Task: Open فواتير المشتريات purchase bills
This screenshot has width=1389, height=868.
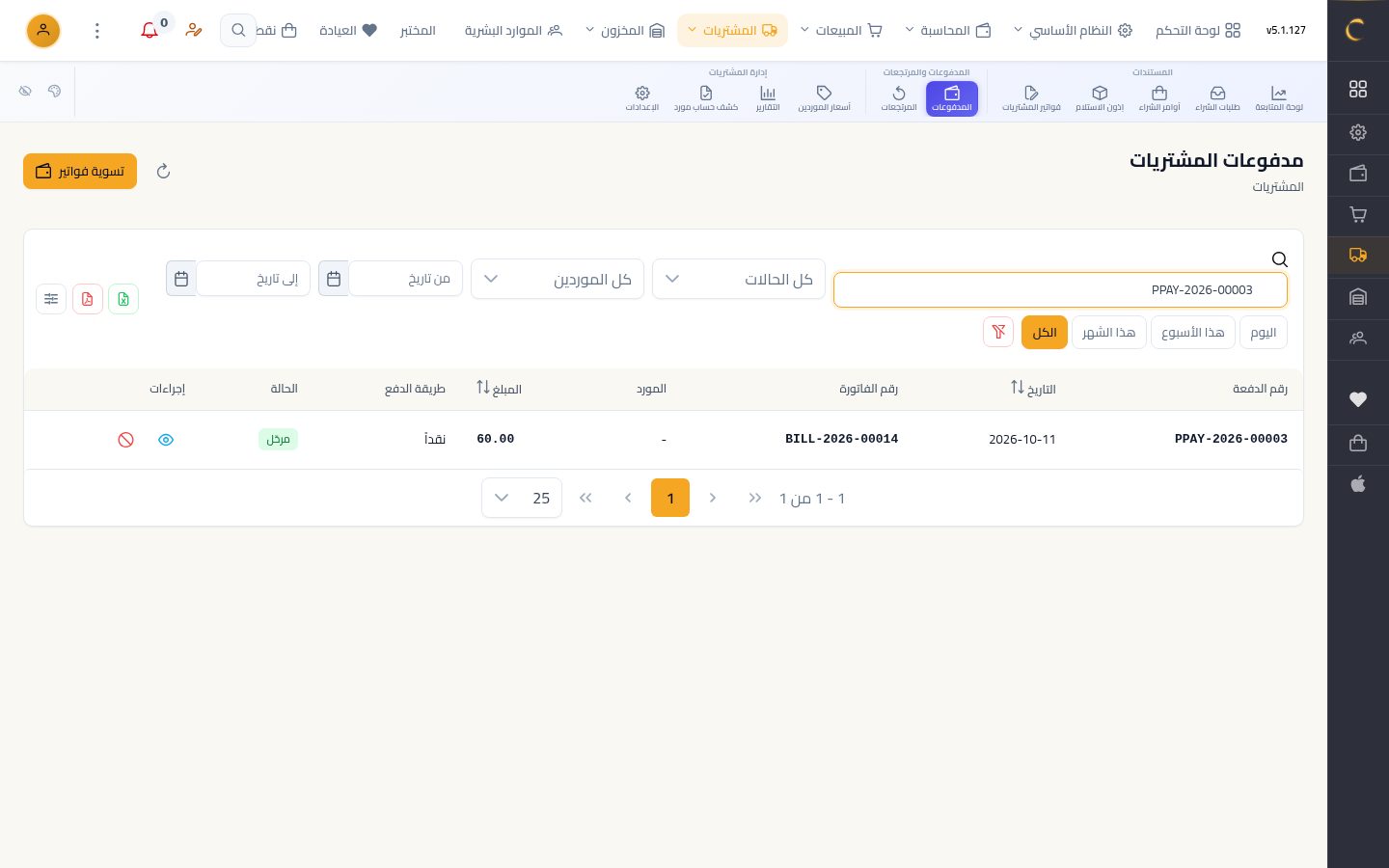Action: [x=1031, y=98]
